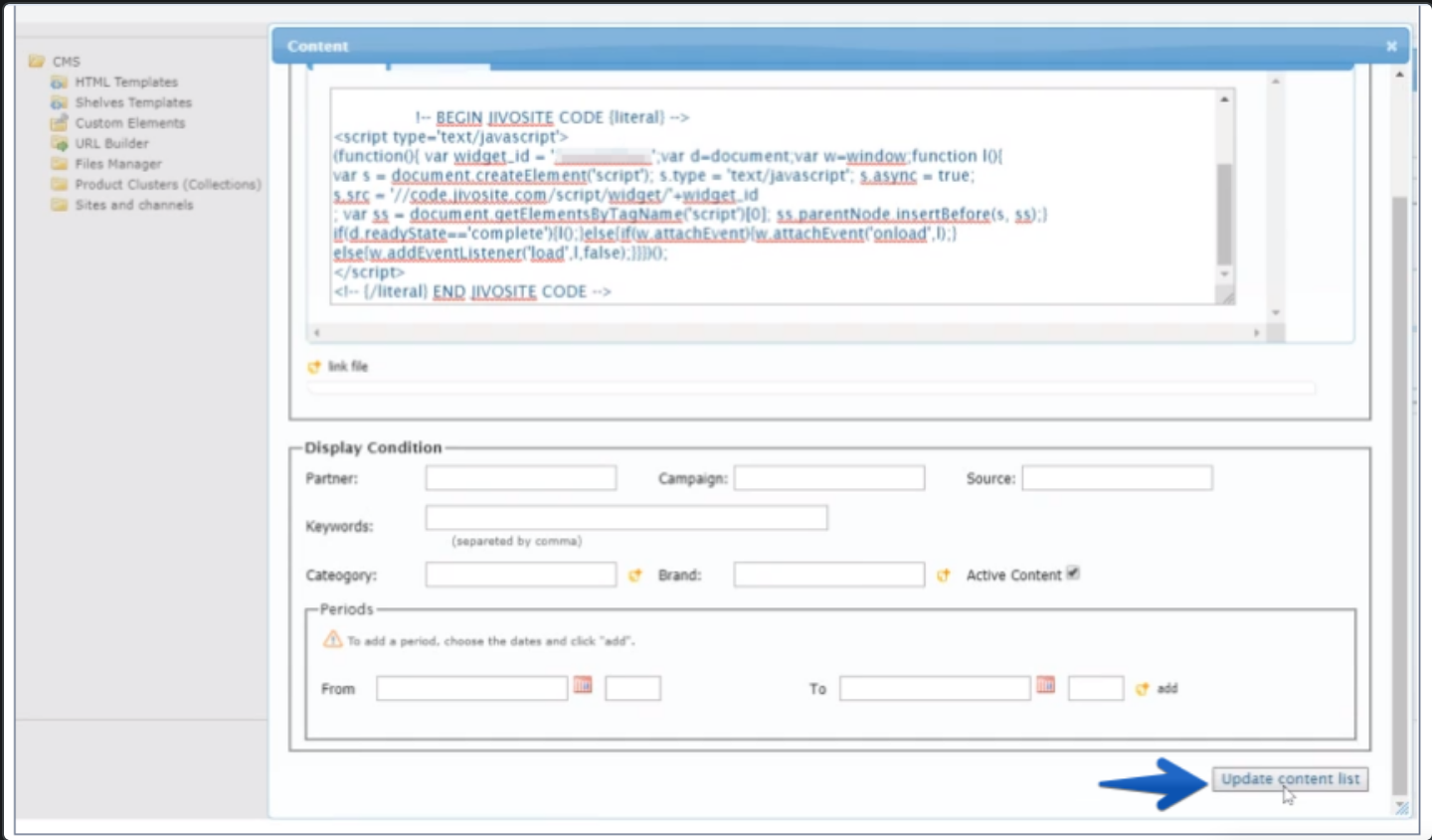Close the Content dialog
Viewport: 1432px width, 840px height.
pos(1391,46)
